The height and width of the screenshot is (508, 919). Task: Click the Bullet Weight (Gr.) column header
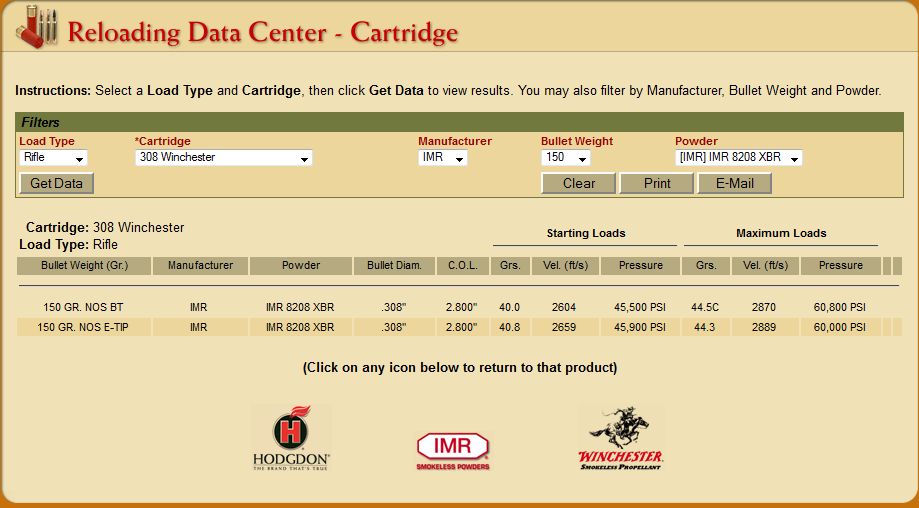(84, 265)
